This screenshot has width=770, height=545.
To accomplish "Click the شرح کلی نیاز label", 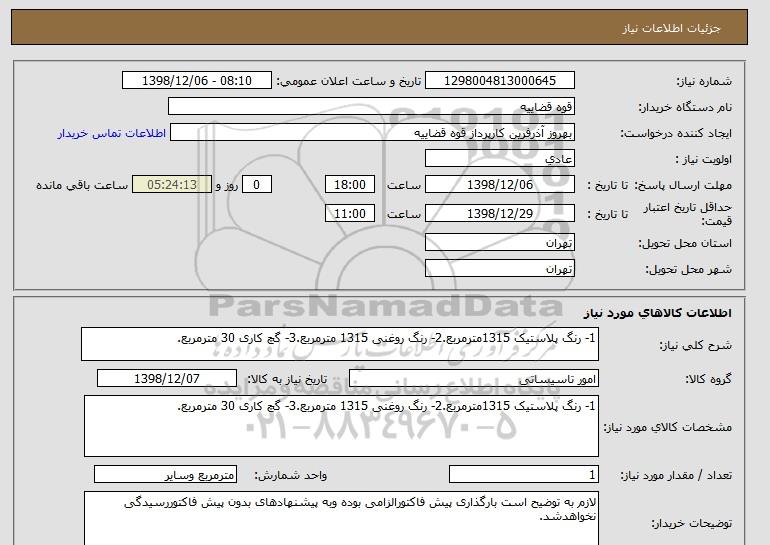I will point(695,346).
